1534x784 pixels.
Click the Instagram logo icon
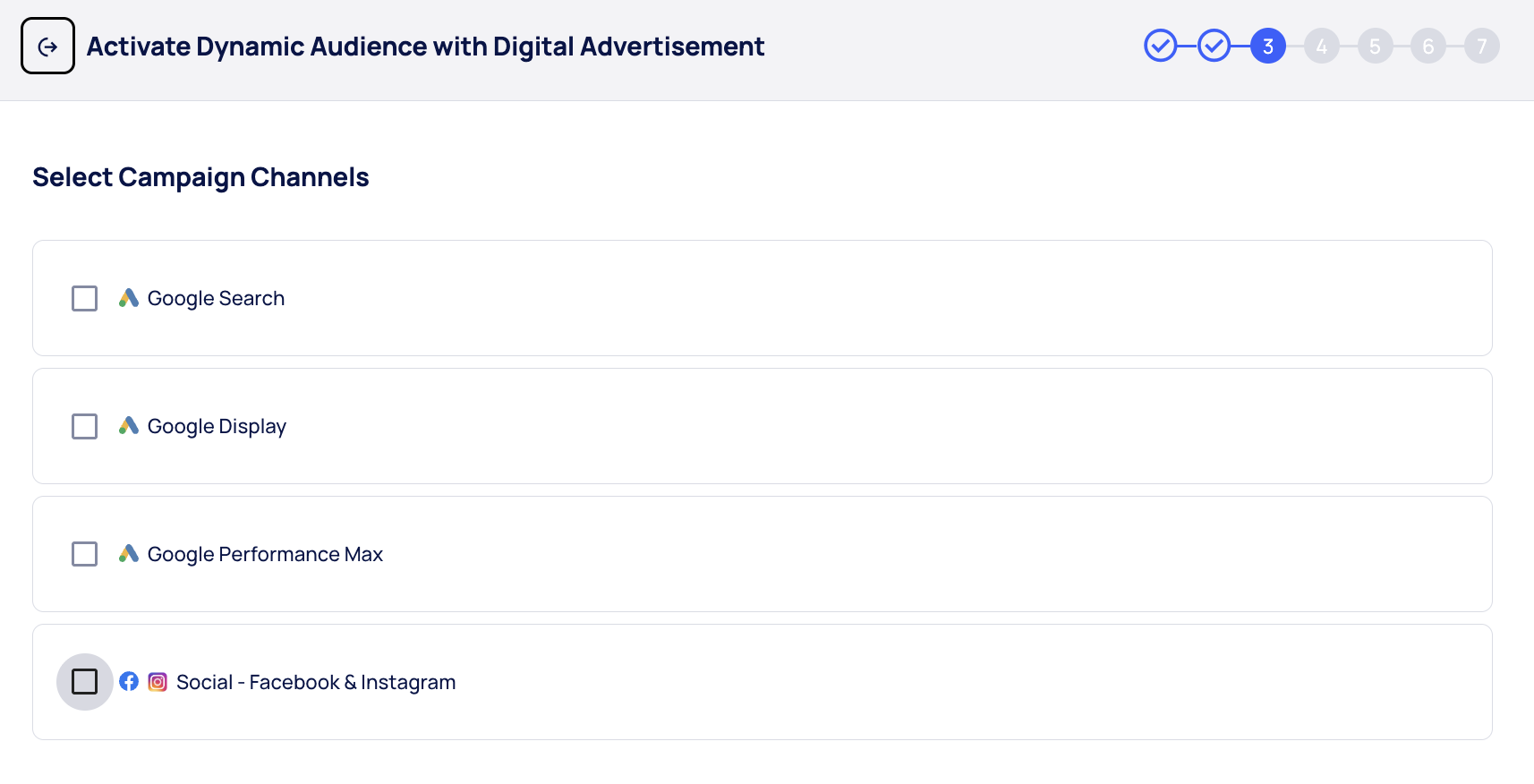(x=158, y=682)
